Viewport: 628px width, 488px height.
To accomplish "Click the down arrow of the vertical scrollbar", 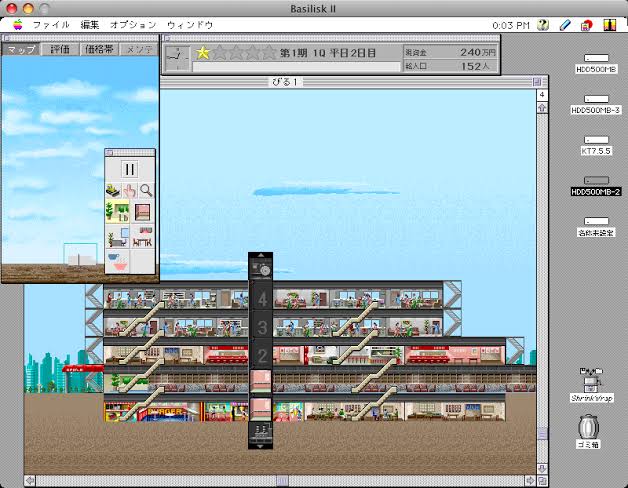I will [542, 468].
